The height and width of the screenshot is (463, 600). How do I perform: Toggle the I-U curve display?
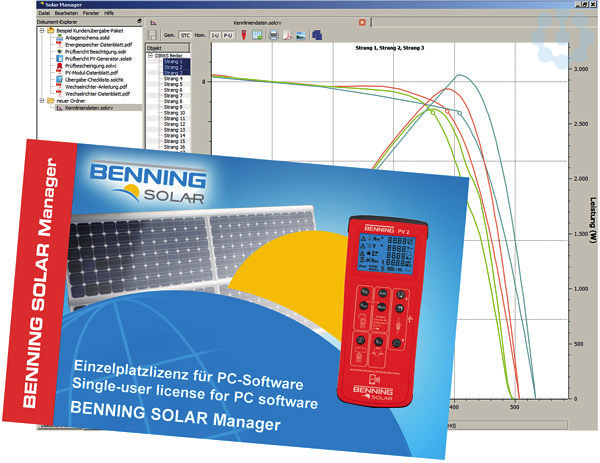coord(212,34)
